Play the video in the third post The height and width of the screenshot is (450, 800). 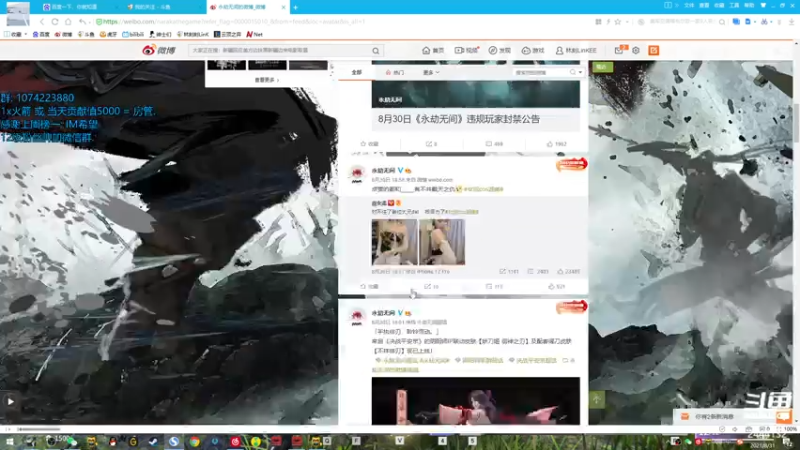tap(476, 401)
